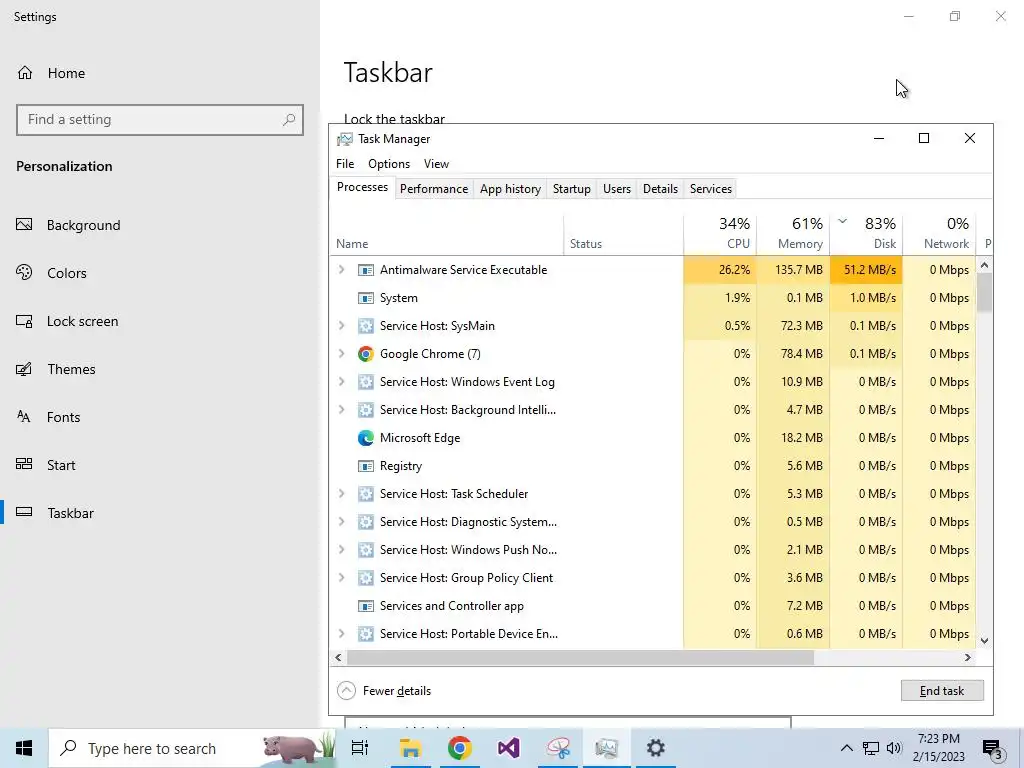Click the Themes icon in Settings
The image size is (1024, 768).
(x=24, y=369)
